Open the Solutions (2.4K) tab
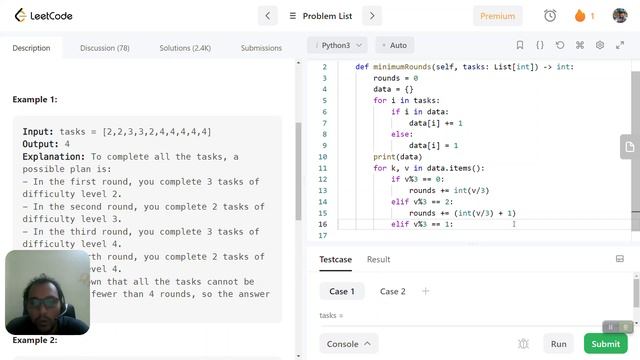The height and width of the screenshot is (360, 640). coord(185,48)
